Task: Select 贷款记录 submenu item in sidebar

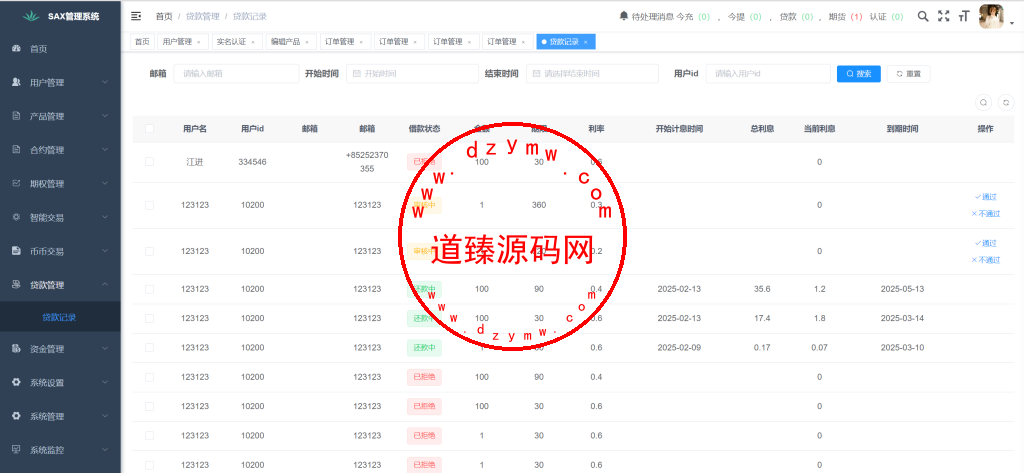Action: [x=60, y=318]
